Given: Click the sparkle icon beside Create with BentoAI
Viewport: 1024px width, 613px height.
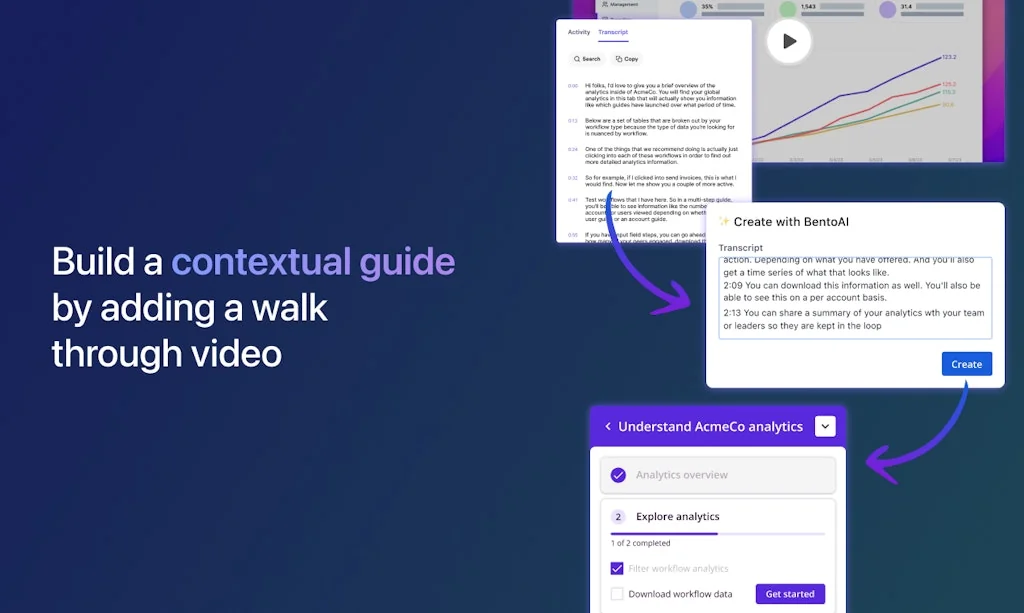Looking at the screenshot, I should [724, 221].
